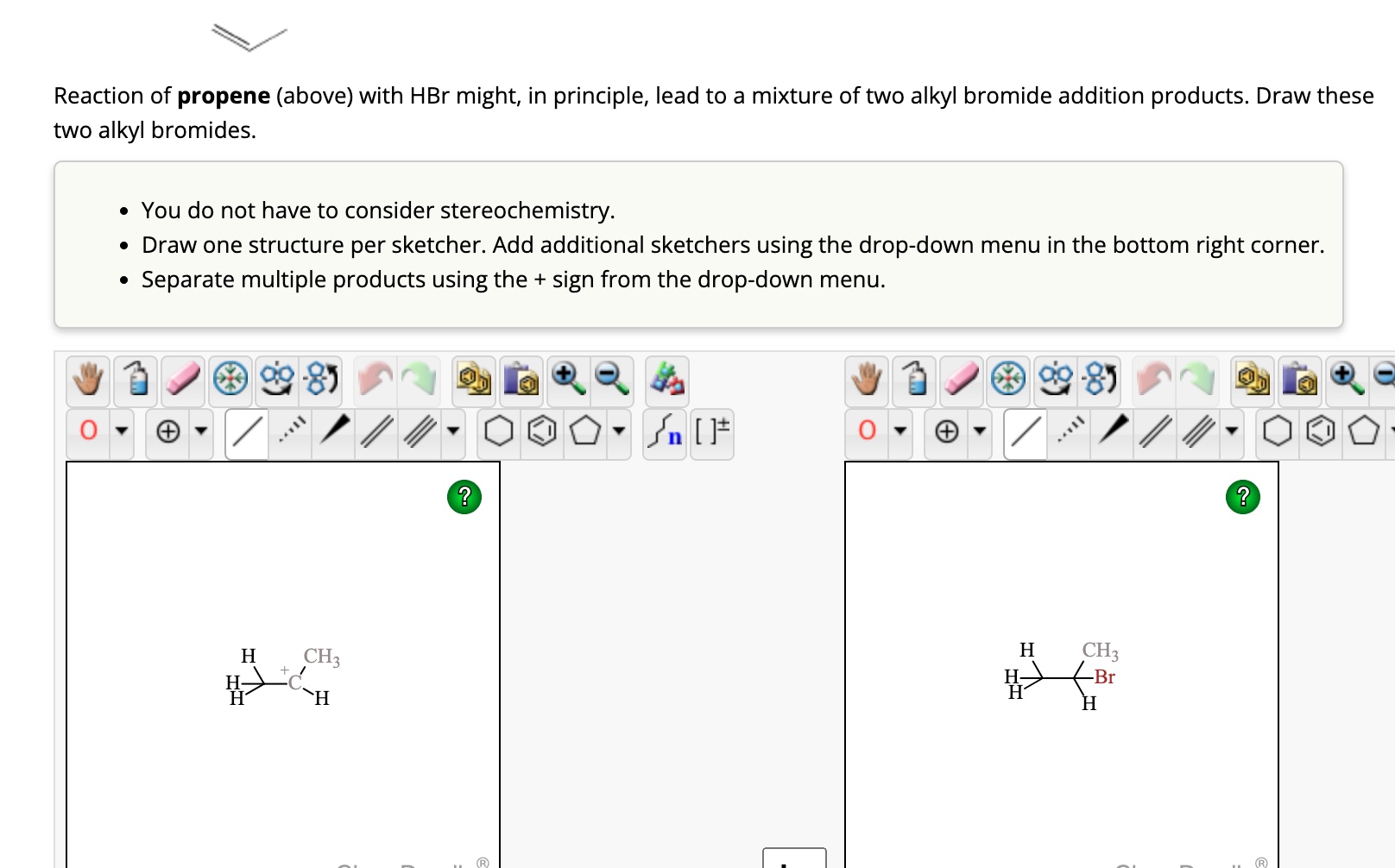This screenshot has height=868, width=1395.
Task: Click the green help question mark in left sketcher
Action: (464, 498)
